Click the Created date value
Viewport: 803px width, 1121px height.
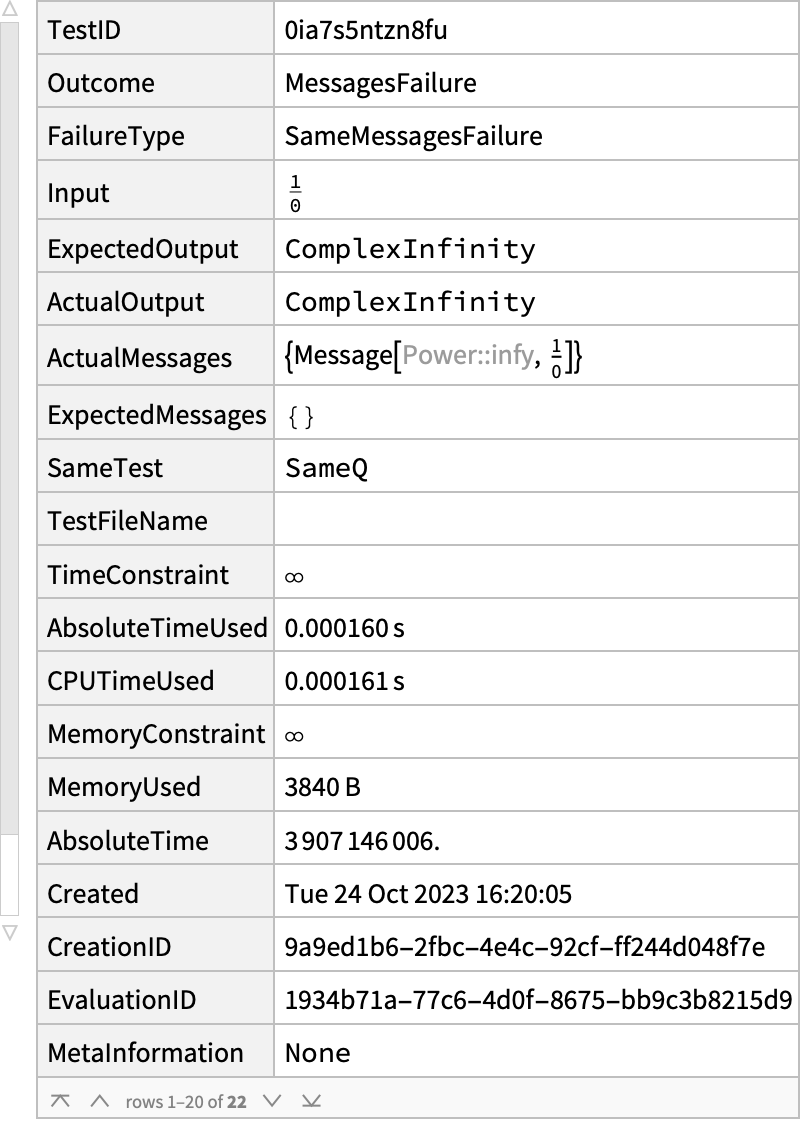click(428, 894)
